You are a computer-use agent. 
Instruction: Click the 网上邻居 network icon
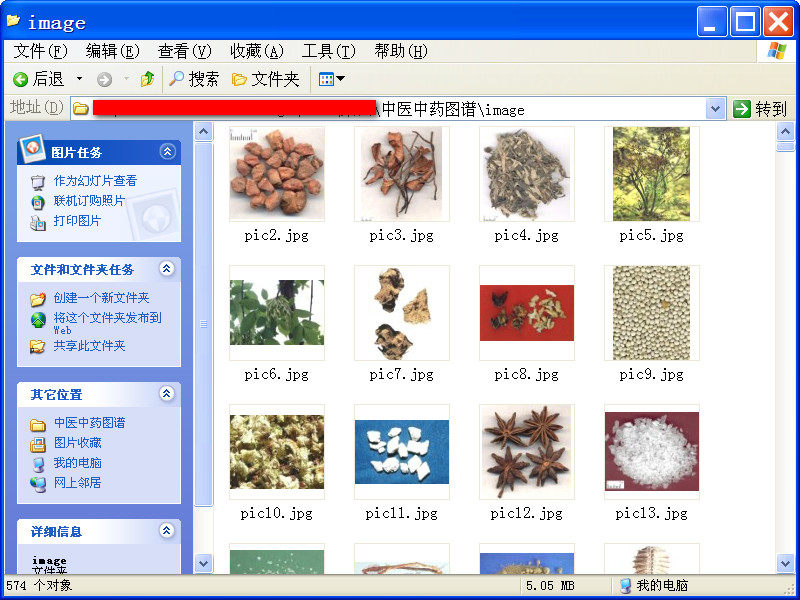point(38,484)
